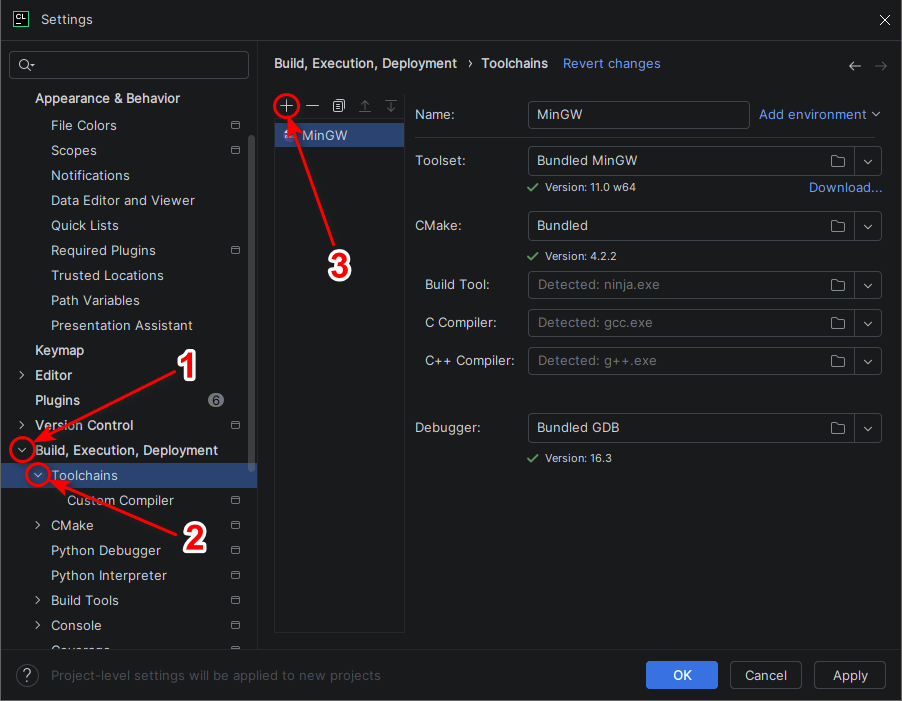Move toolchain down with arrow icon
The height and width of the screenshot is (701, 902).
coord(391,106)
